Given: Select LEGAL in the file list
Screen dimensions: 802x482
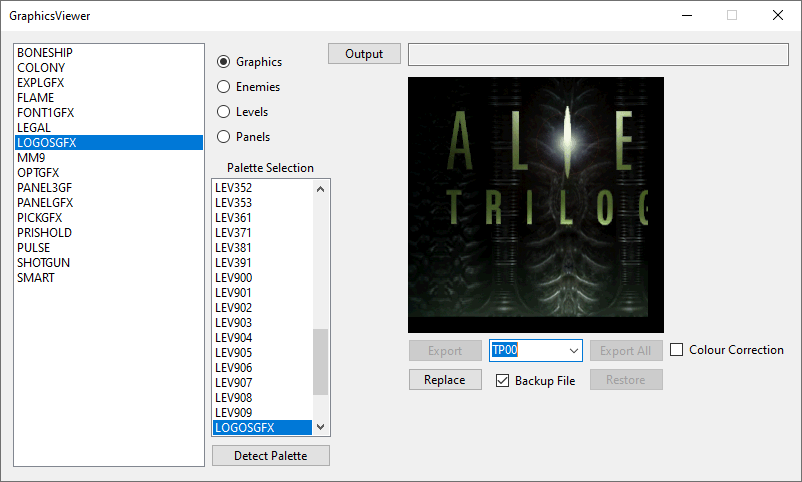Looking at the screenshot, I should coord(108,128).
